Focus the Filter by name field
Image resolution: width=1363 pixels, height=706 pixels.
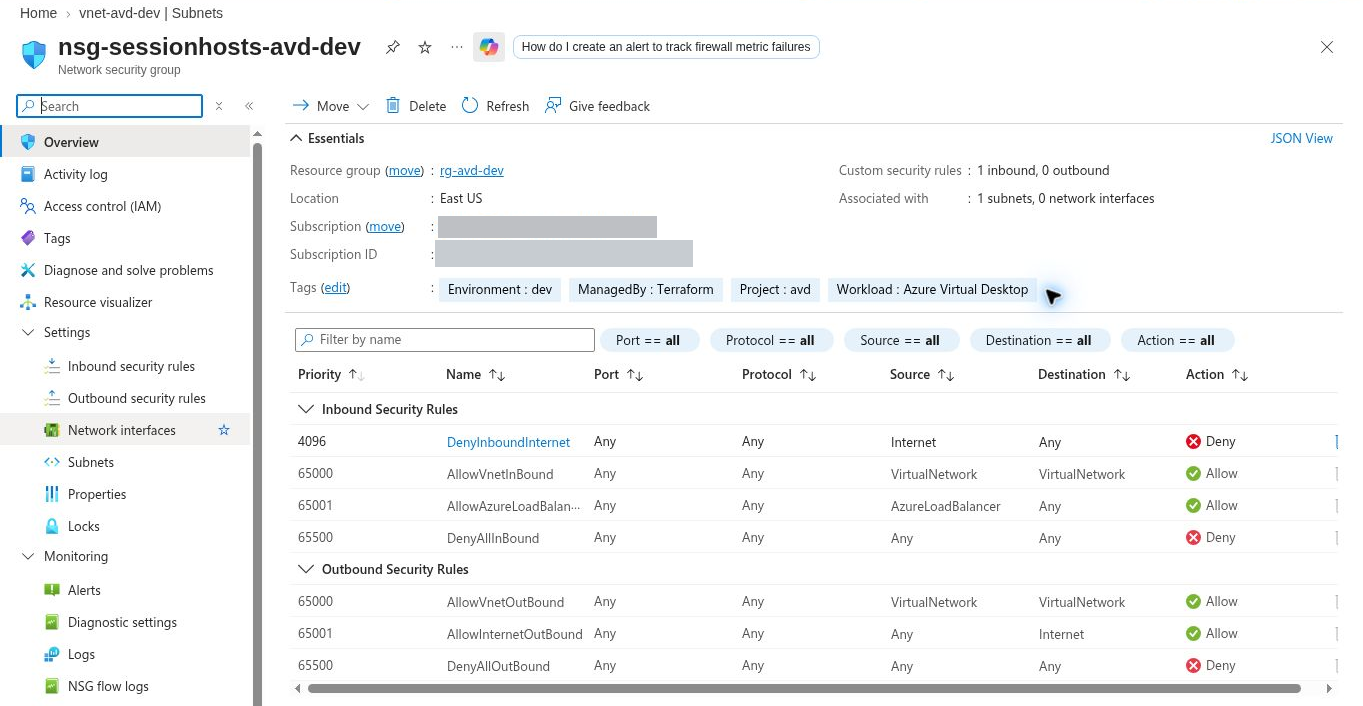[x=445, y=340]
